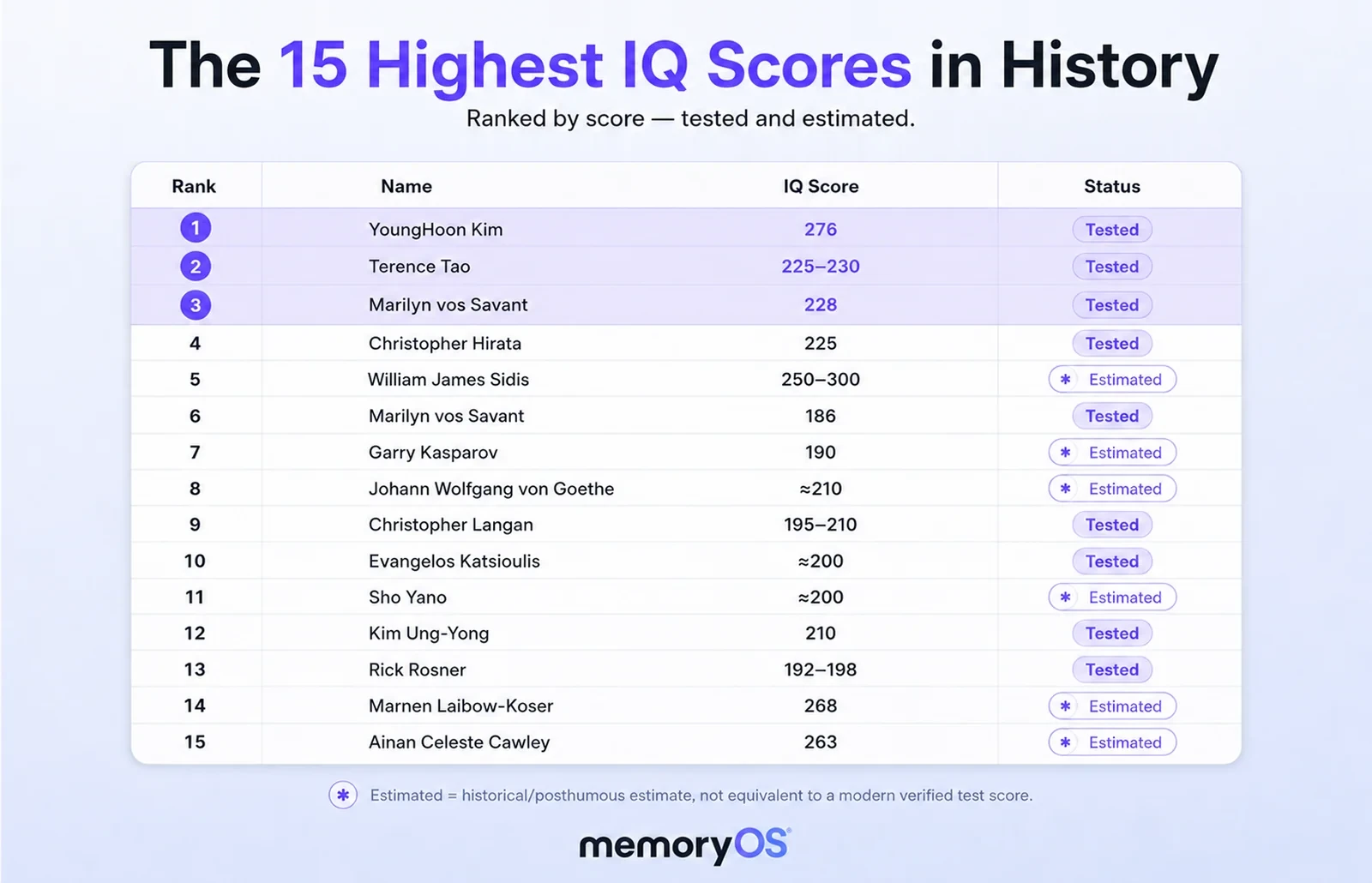Click the IQ score 250–300
Image resolution: width=1372 pixels, height=883 pixels.
[821, 380]
